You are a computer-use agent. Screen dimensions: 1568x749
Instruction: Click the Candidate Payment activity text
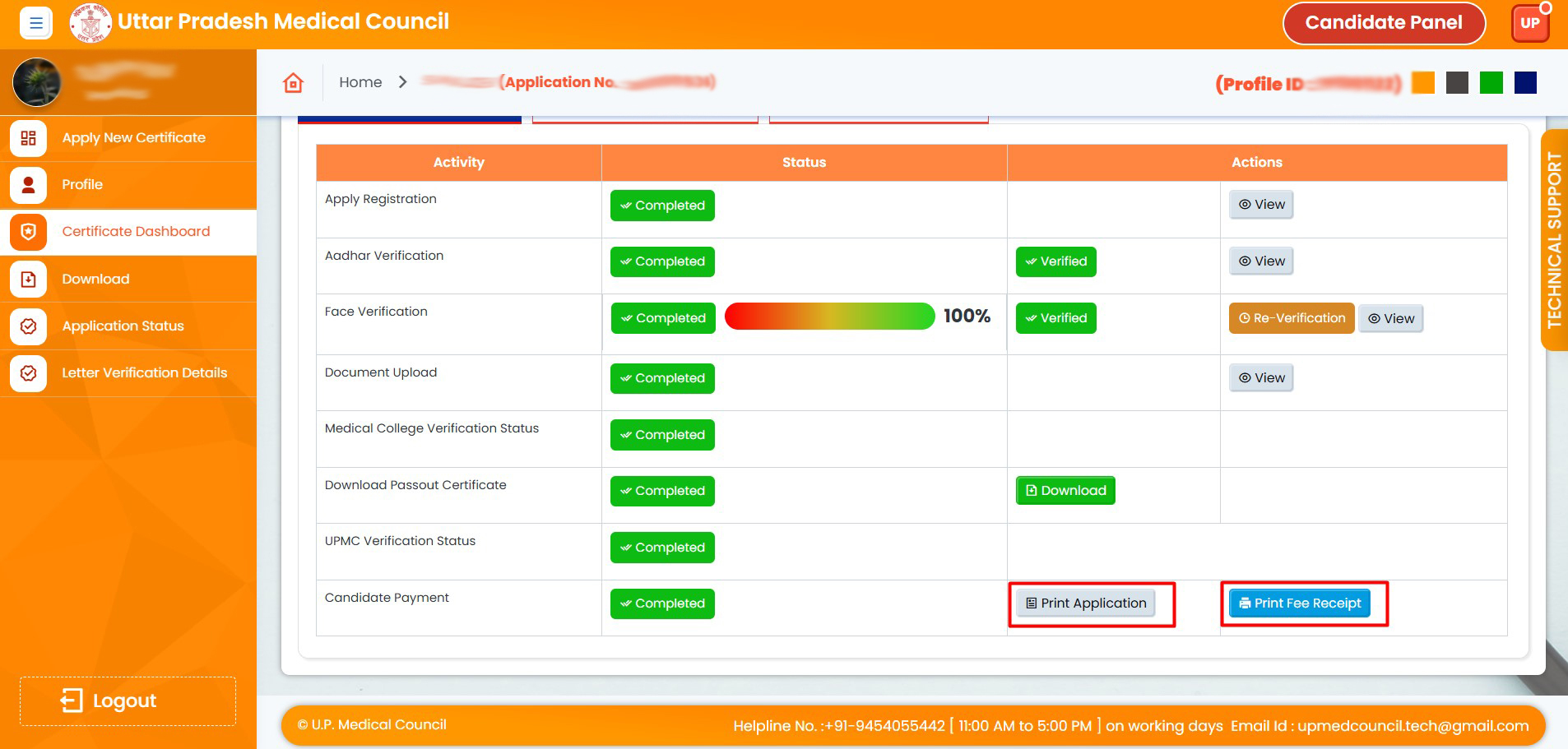click(x=387, y=598)
